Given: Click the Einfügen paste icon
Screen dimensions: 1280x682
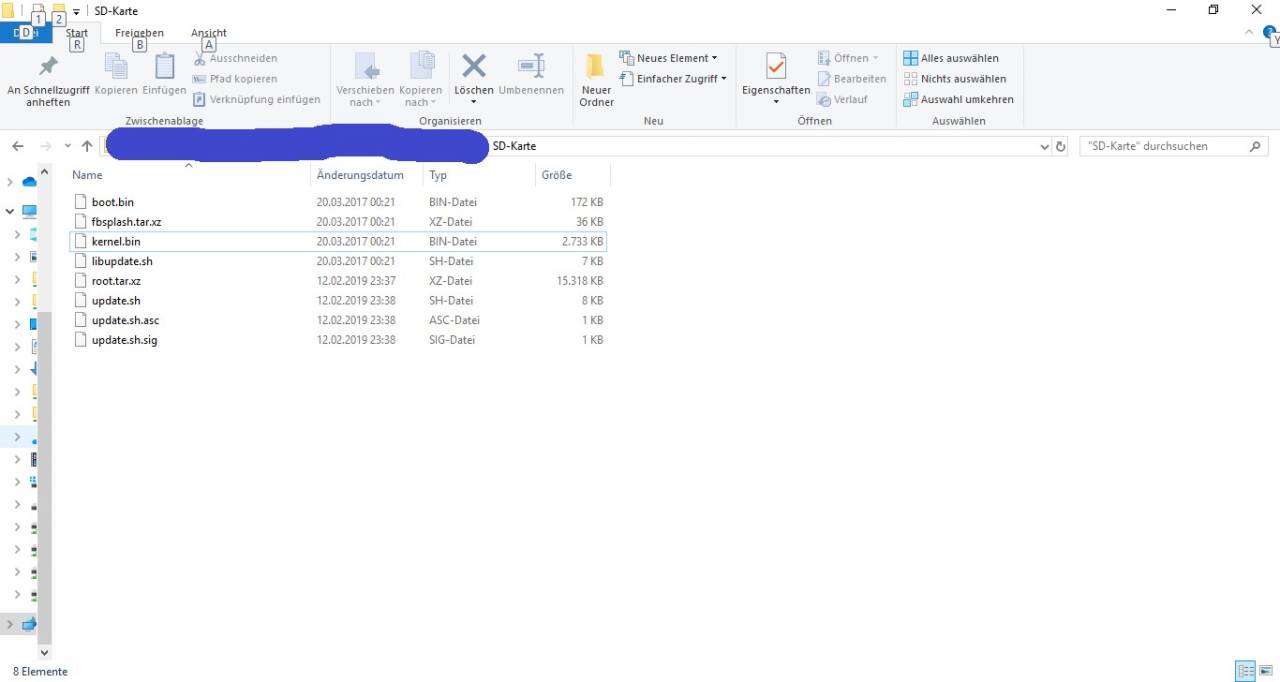Looking at the screenshot, I should point(164,68).
